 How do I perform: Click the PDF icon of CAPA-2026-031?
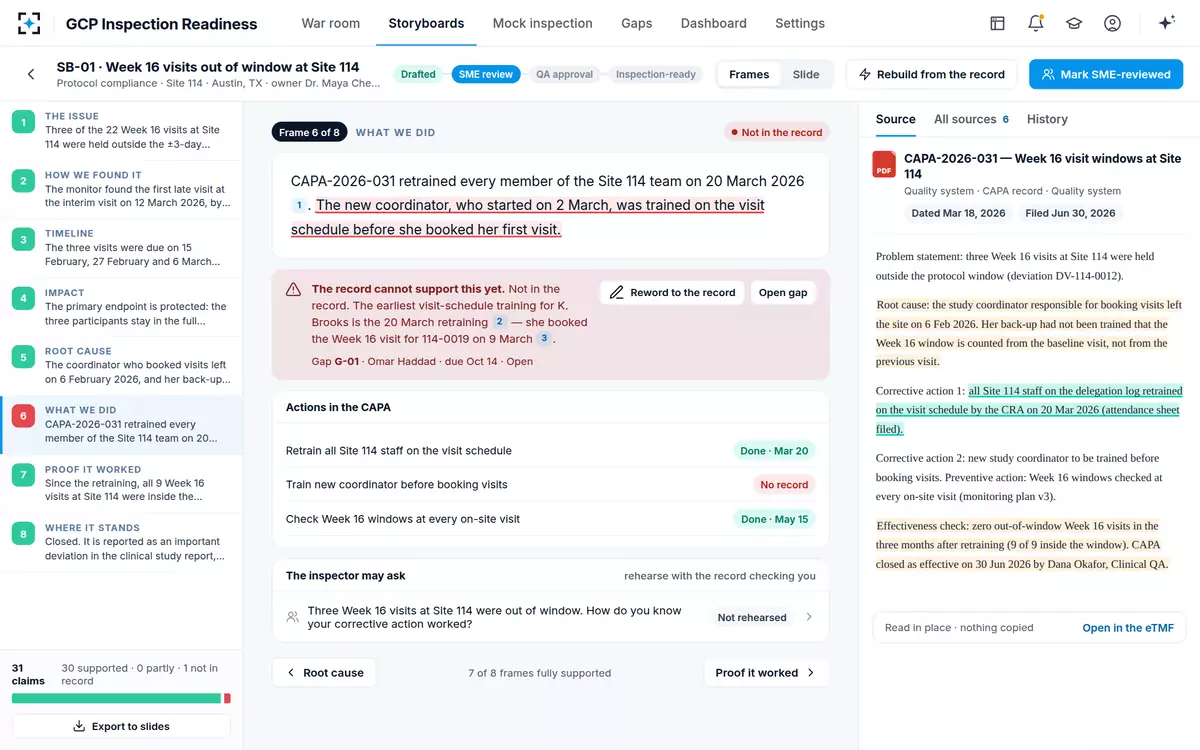click(884, 164)
